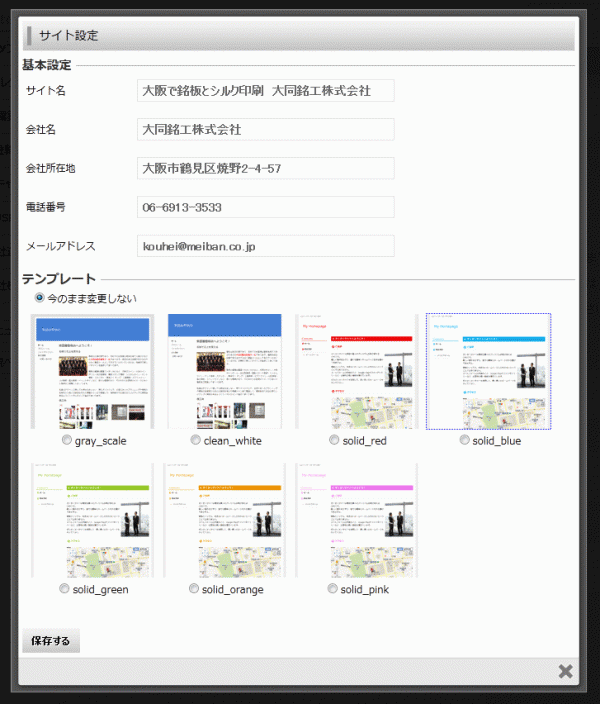Click the テンプレート section heading

59,279
